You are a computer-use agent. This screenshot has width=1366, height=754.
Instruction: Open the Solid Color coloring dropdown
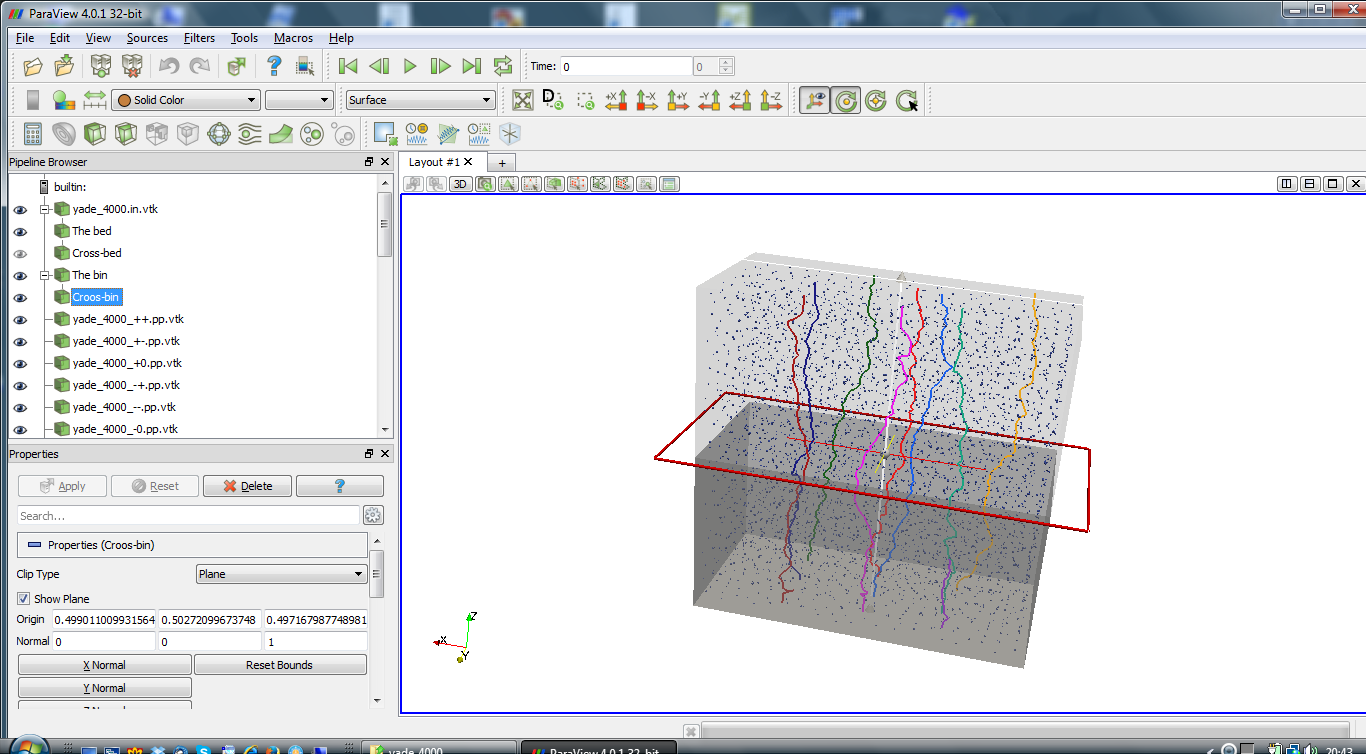pos(186,100)
